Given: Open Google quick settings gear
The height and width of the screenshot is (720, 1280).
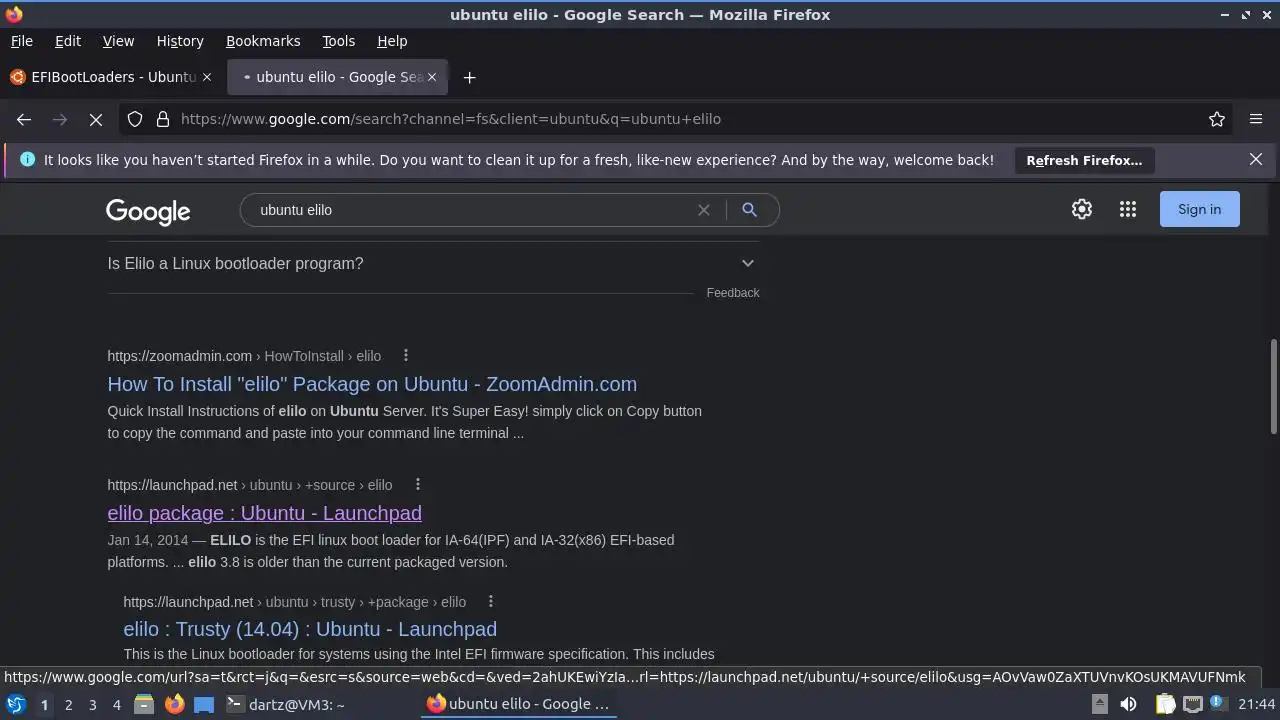Looking at the screenshot, I should click(1082, 209).
